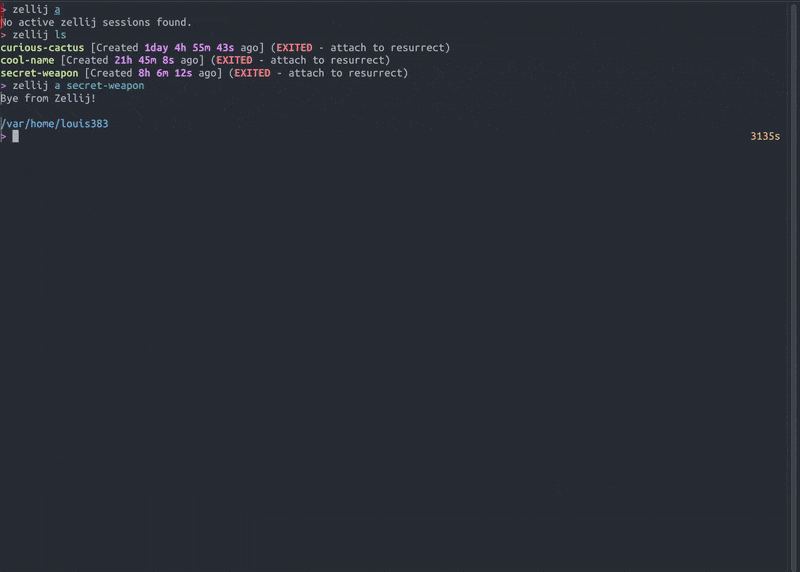The height and width of the screenshot is (572, 800).
Task: Click the /var/home/louis383 path
Action: 55,123
